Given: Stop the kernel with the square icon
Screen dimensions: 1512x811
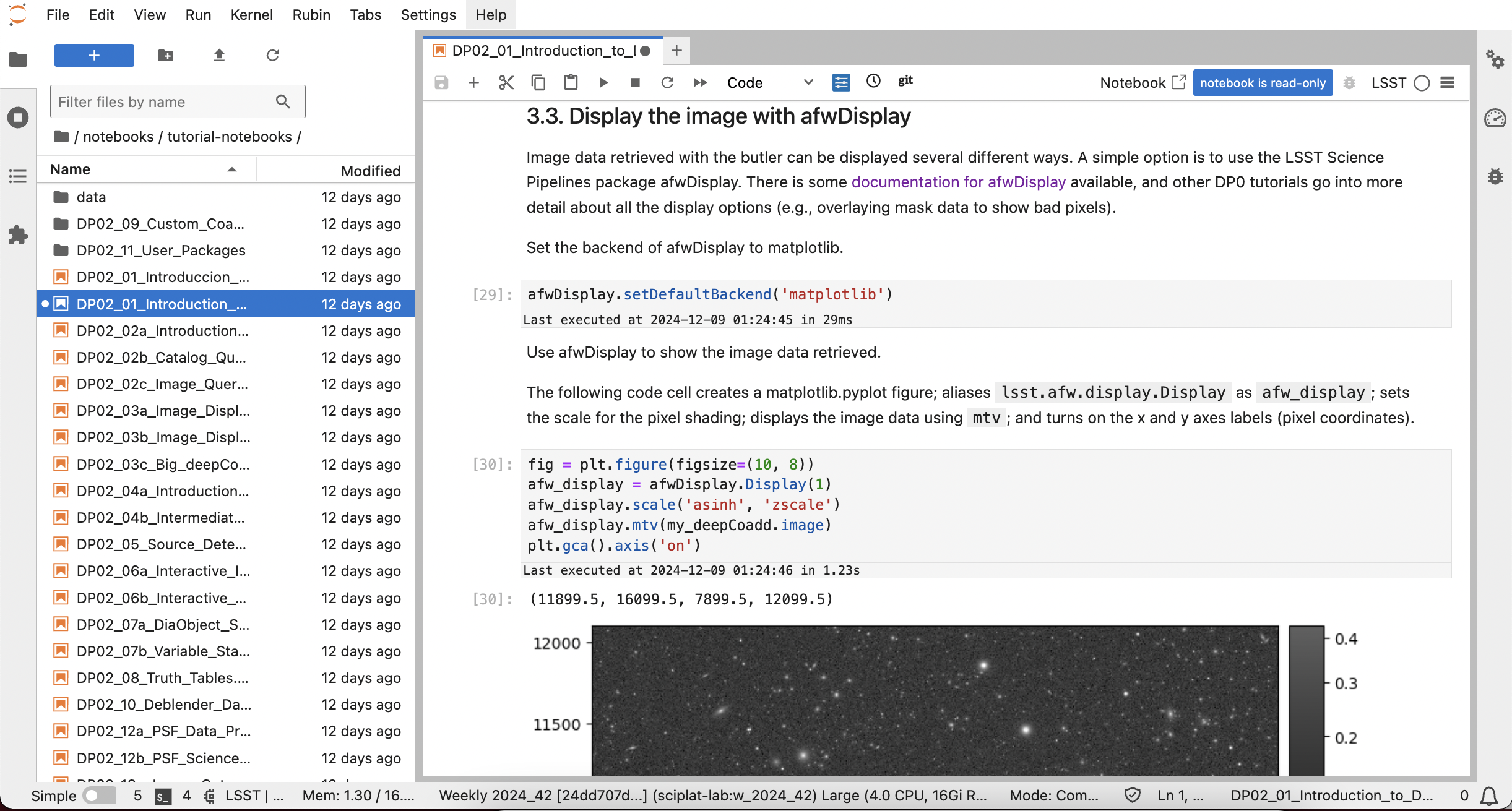Looking at the screenshot, I should (635, 82).
